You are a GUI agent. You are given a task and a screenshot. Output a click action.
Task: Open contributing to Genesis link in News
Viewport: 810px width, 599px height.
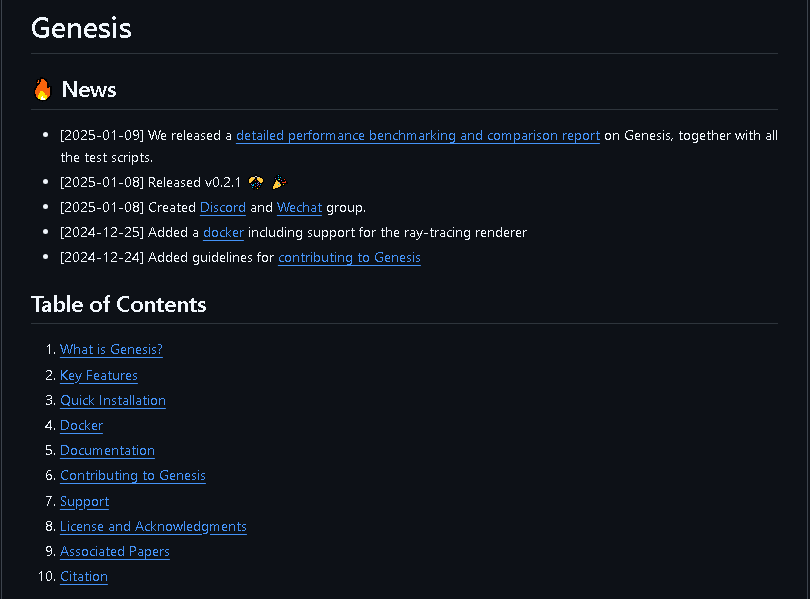click(x=349, y=258)
